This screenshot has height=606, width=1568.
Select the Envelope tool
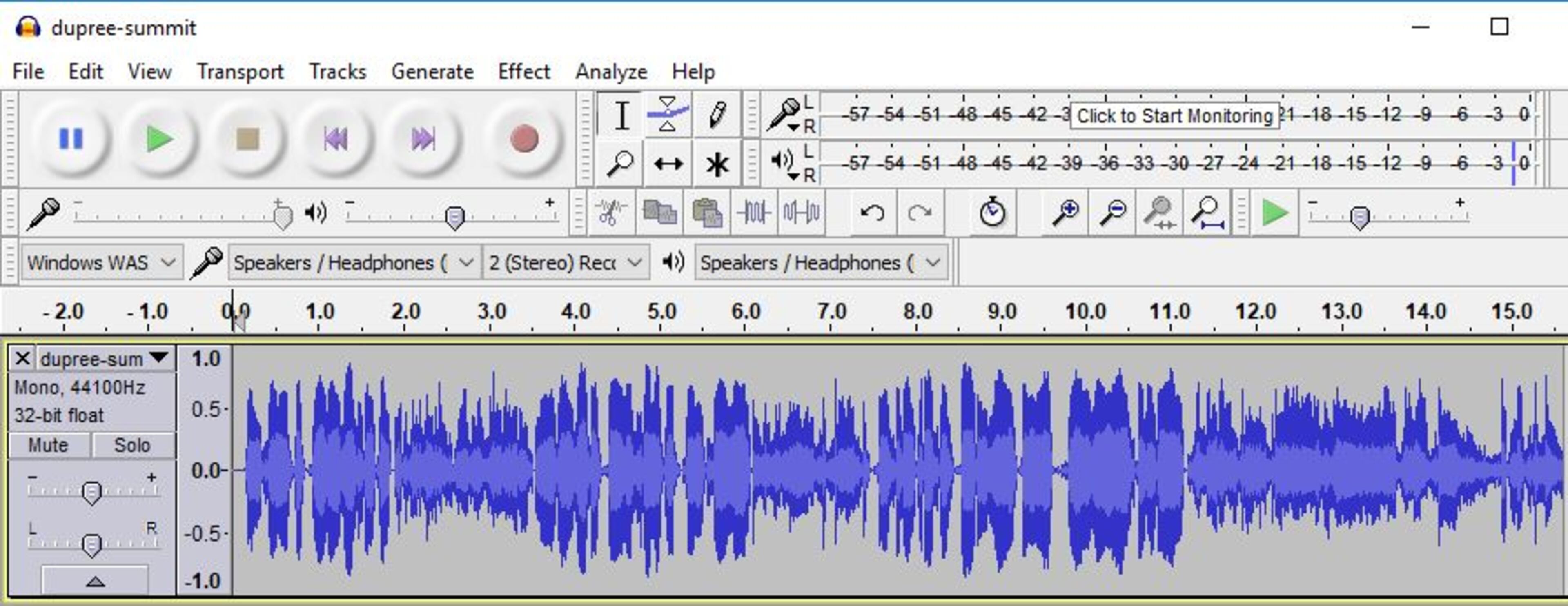click(668, 115)
